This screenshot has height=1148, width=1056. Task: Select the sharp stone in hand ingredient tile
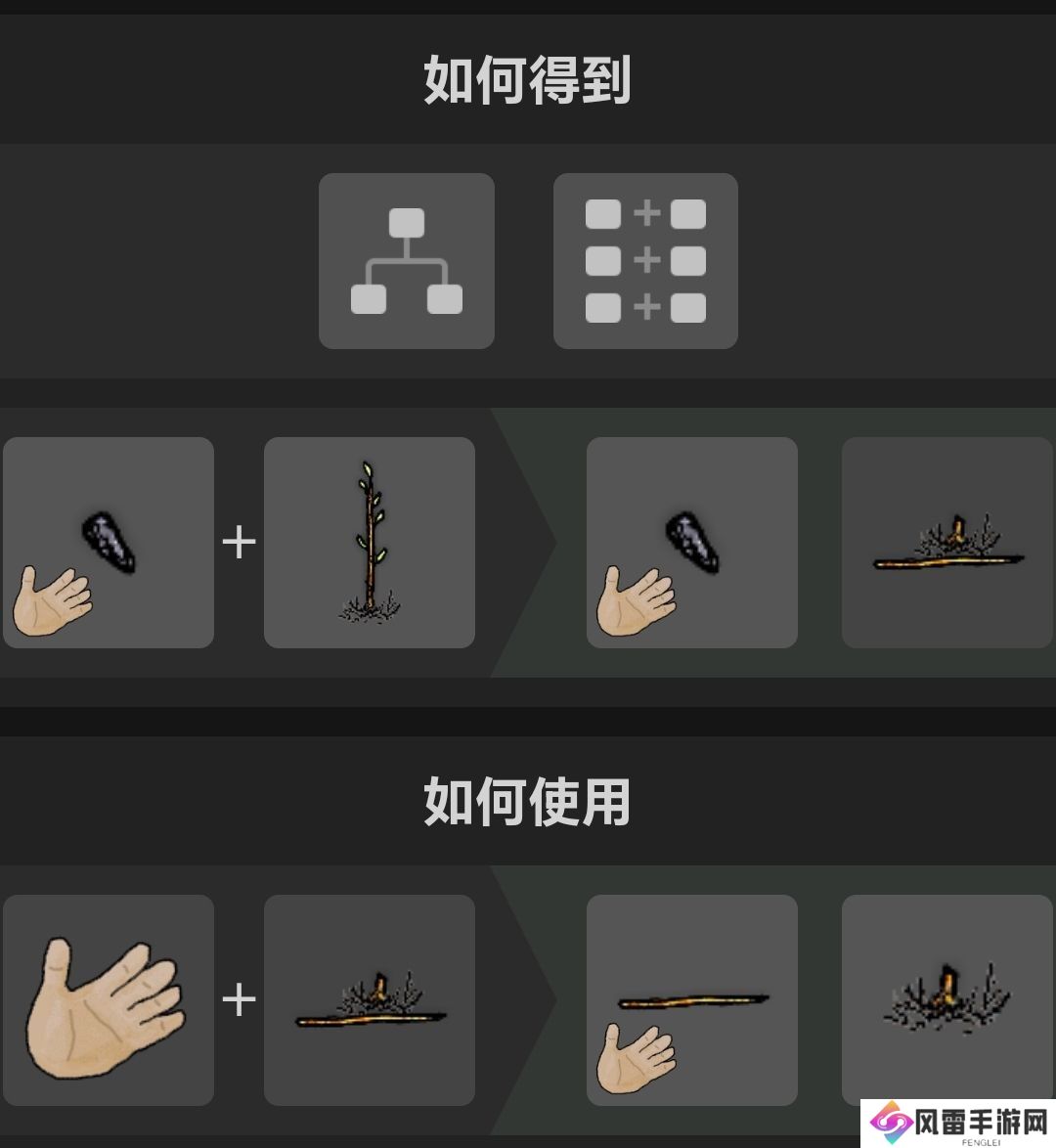pos(109,543)
